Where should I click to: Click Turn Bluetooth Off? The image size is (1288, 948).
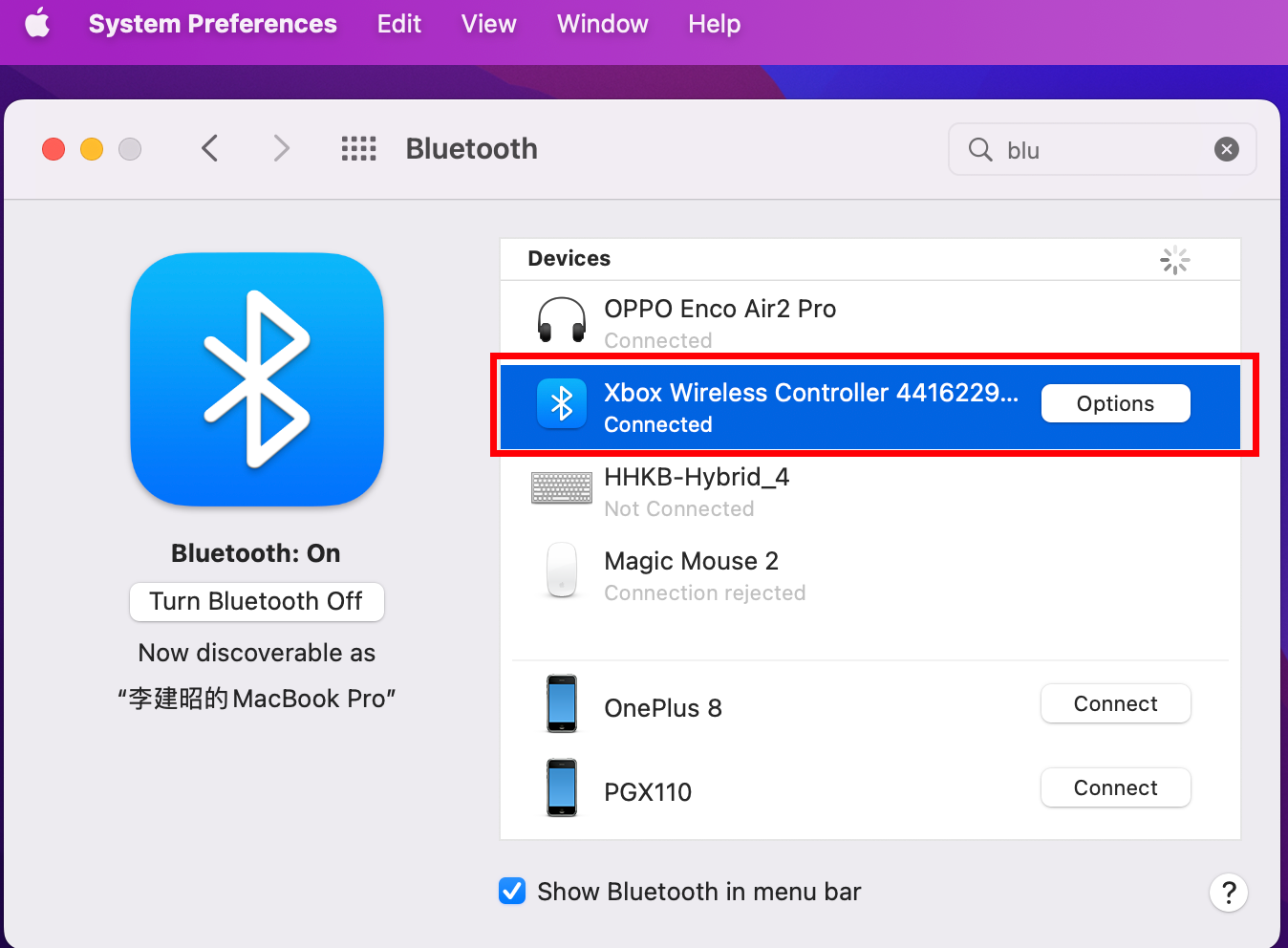click(256, 601)
